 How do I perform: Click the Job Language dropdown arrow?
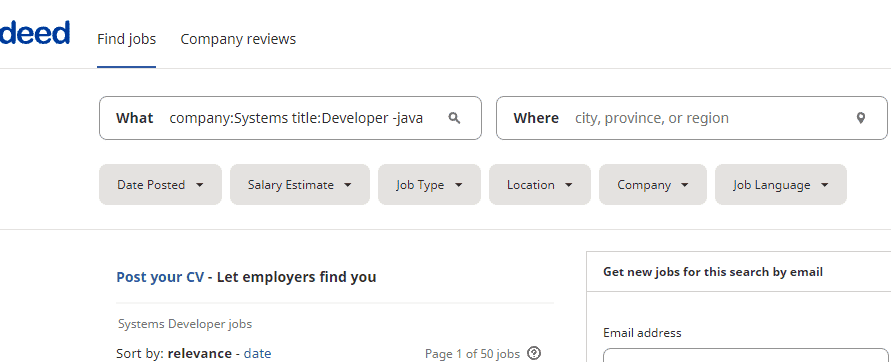coord(825,185)
